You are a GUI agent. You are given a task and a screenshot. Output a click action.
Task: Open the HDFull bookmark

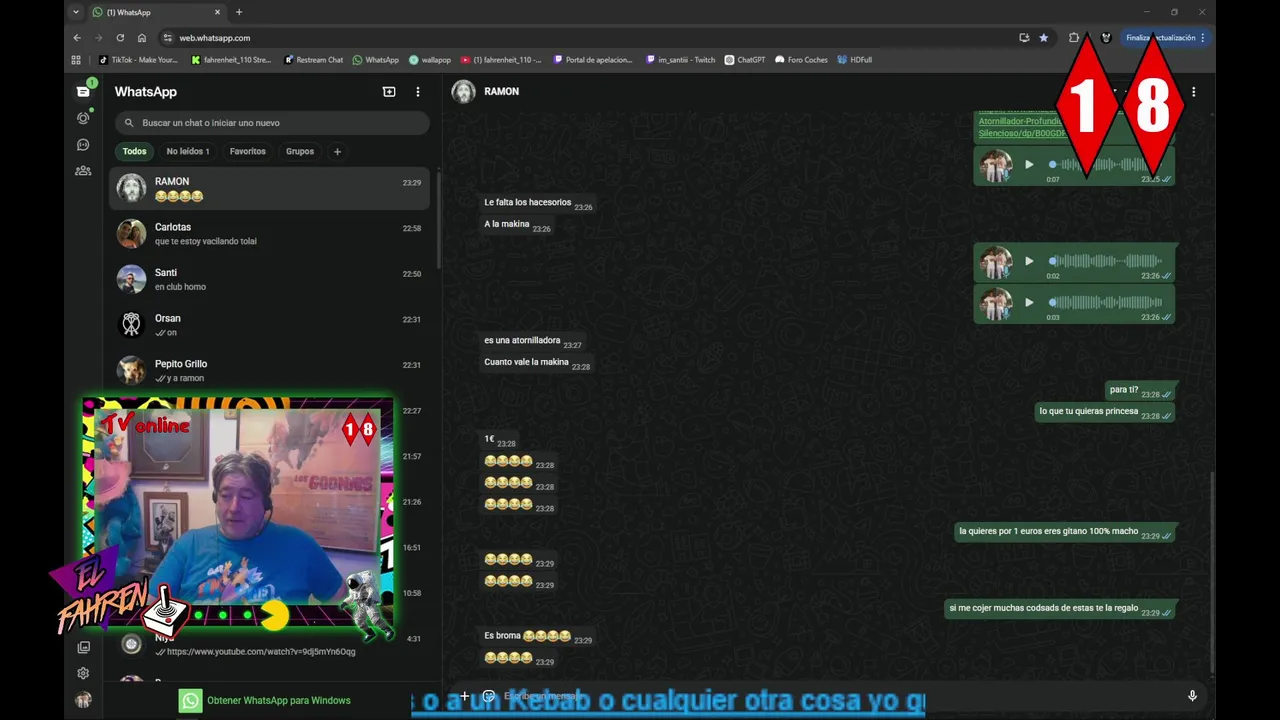click(x=855, y=60)
